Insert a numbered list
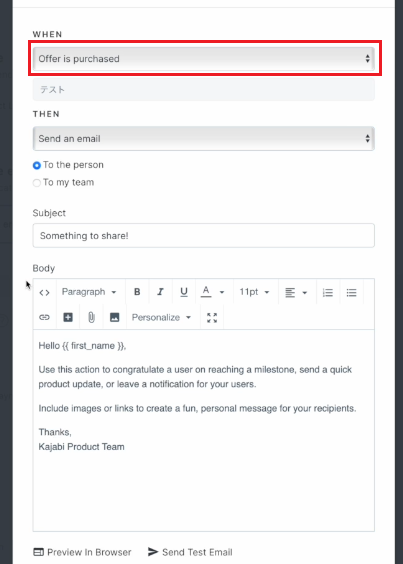Image resolution: width=403 pixels, height=564 pixels. (x=328, y=292)
